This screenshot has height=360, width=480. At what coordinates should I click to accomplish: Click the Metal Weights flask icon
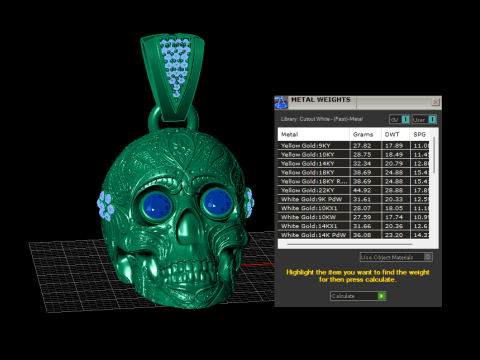click(281, 103)
